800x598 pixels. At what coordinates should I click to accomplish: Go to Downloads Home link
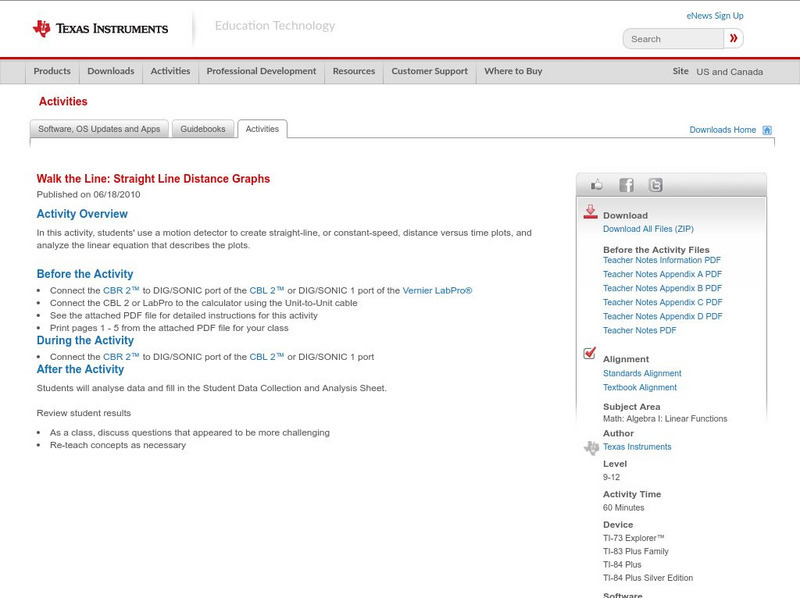(722, 130)
